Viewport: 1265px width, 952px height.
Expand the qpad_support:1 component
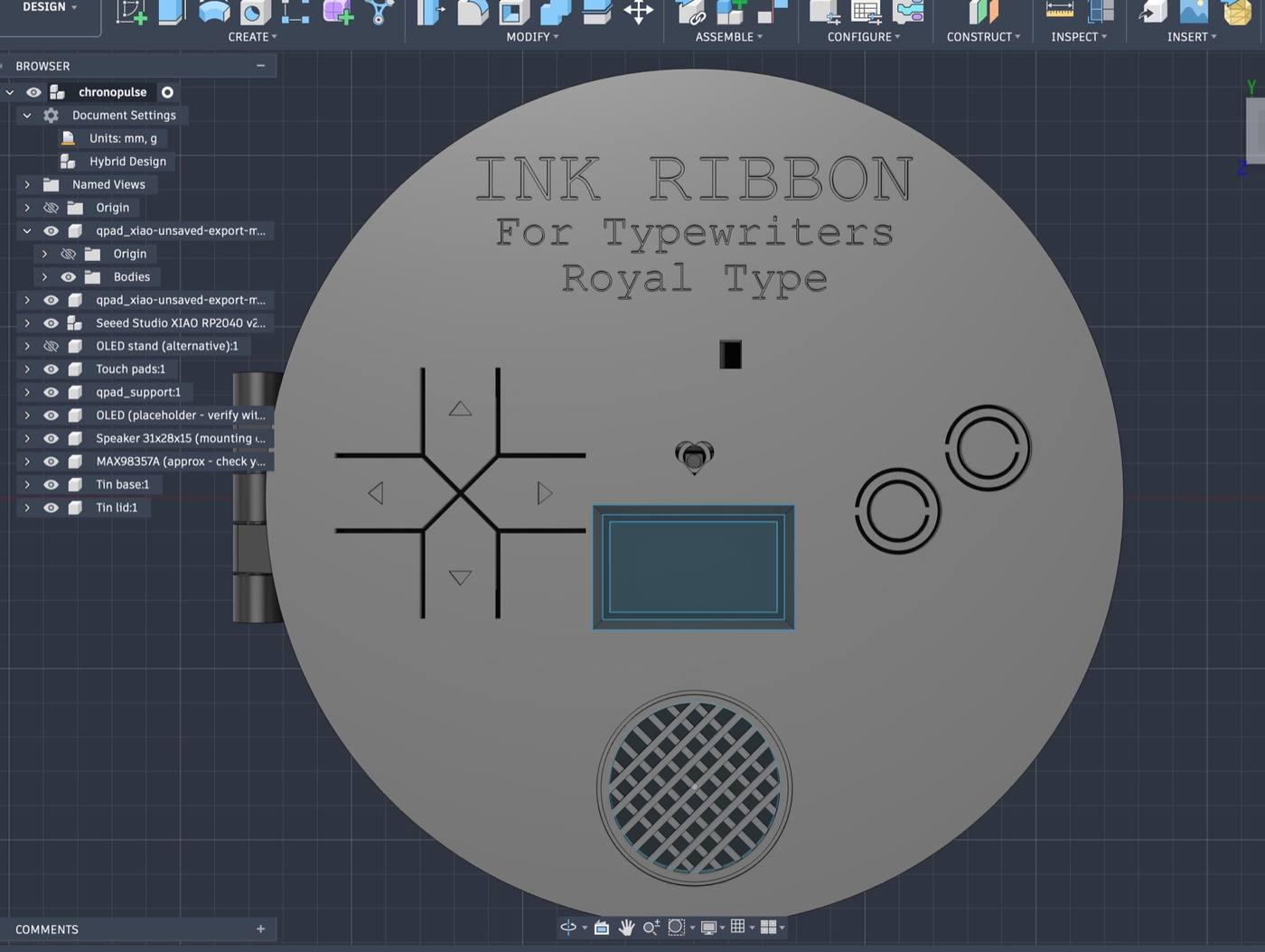[27, 392]
